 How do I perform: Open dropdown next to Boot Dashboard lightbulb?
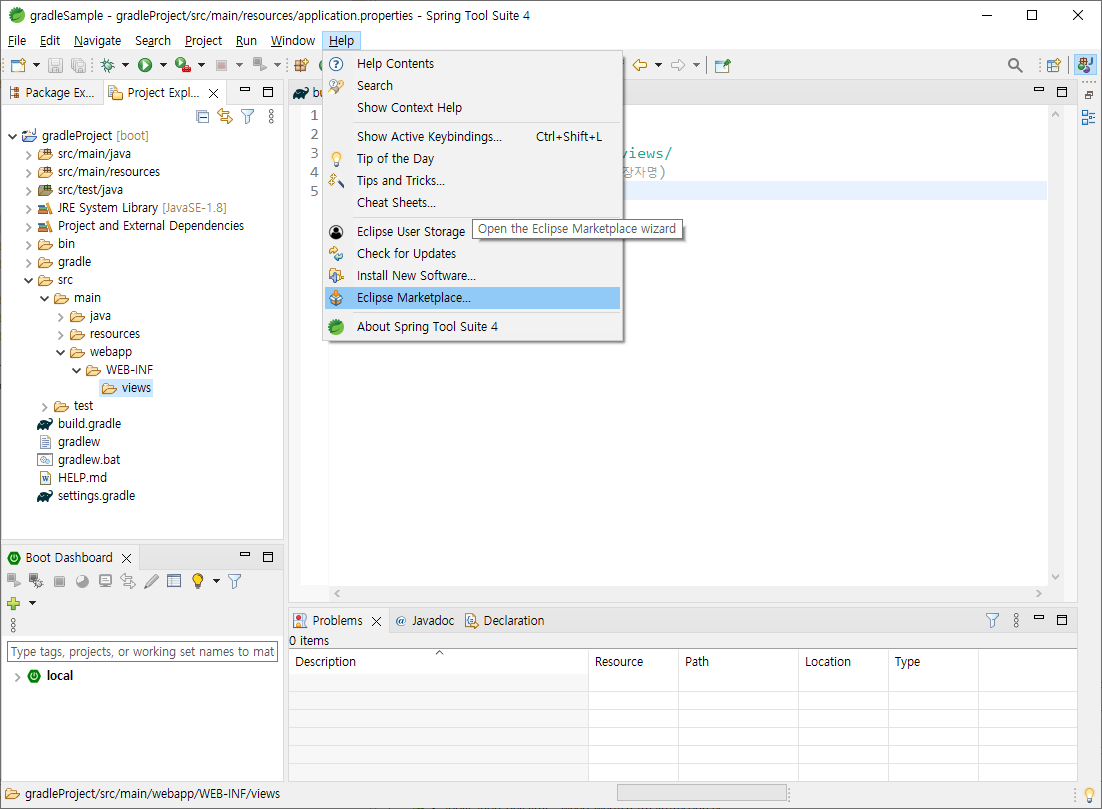pos(216,581)
